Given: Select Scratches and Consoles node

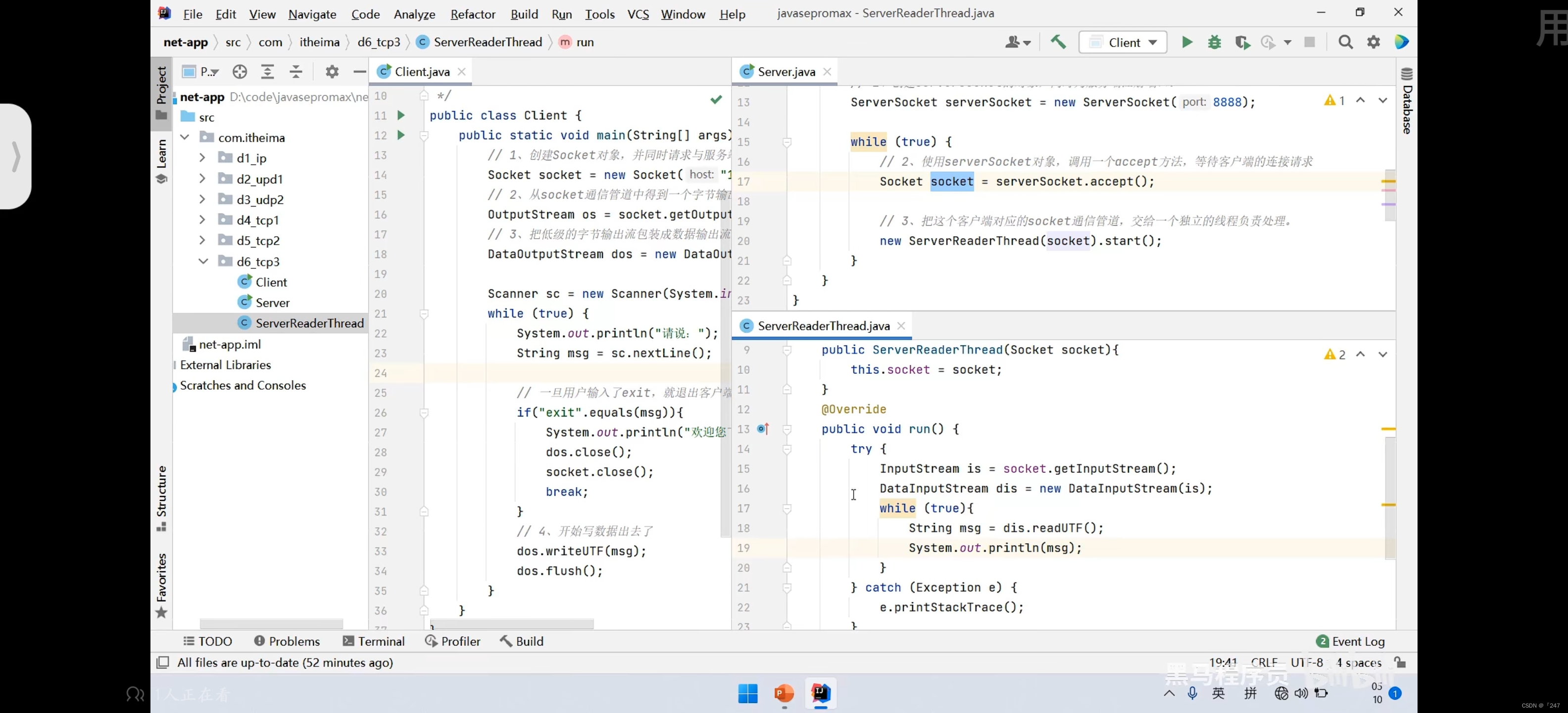Looking at the screenshot, I should pos(243,385).
